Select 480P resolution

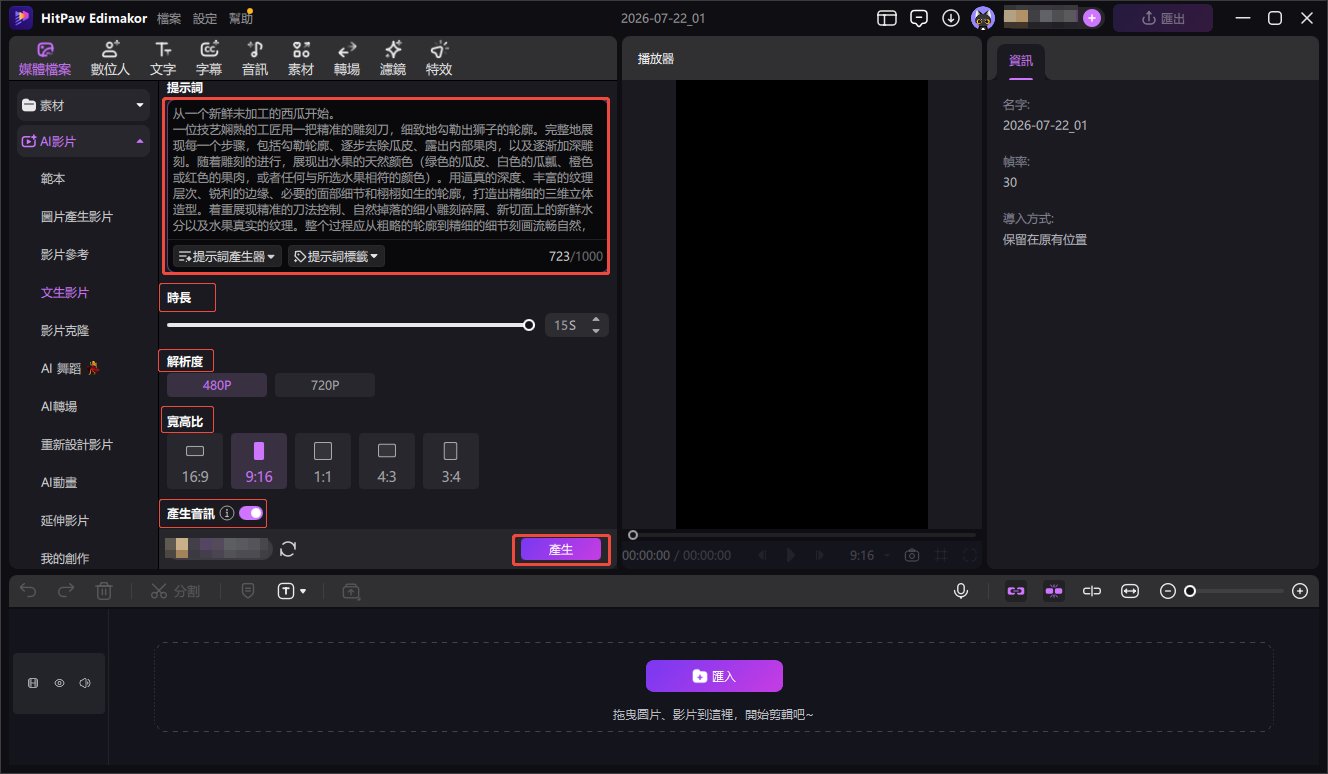click(x=217, y=385)
